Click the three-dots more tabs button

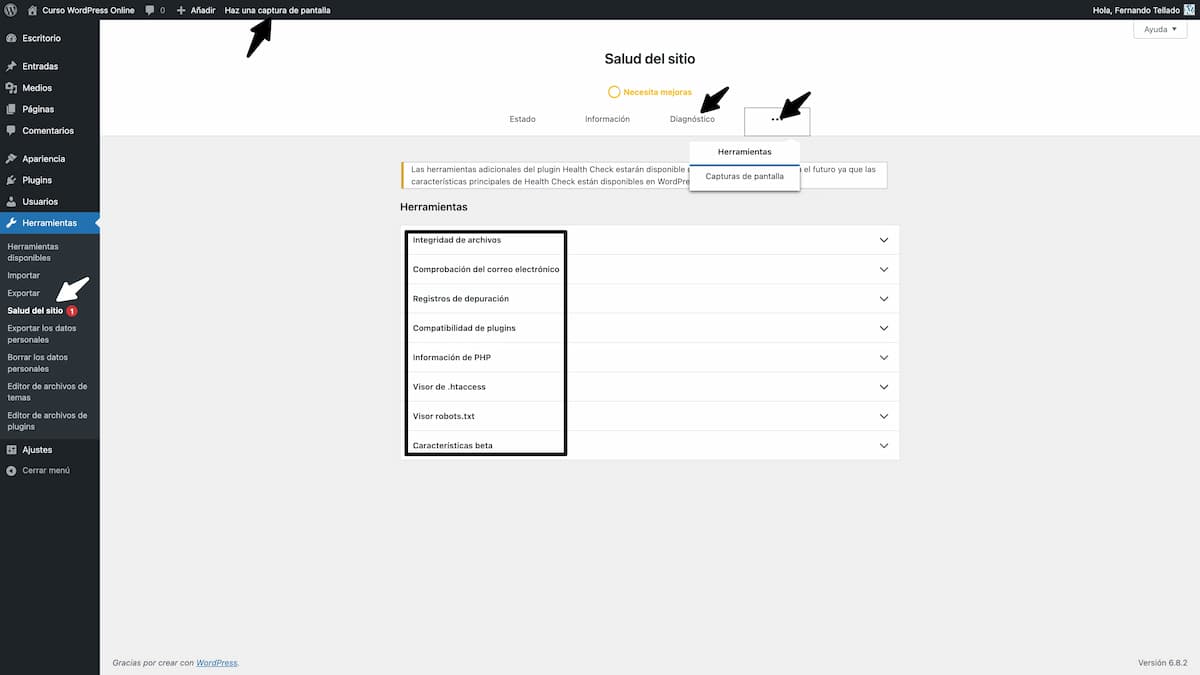pyautogui.click(x=777, y=121)
